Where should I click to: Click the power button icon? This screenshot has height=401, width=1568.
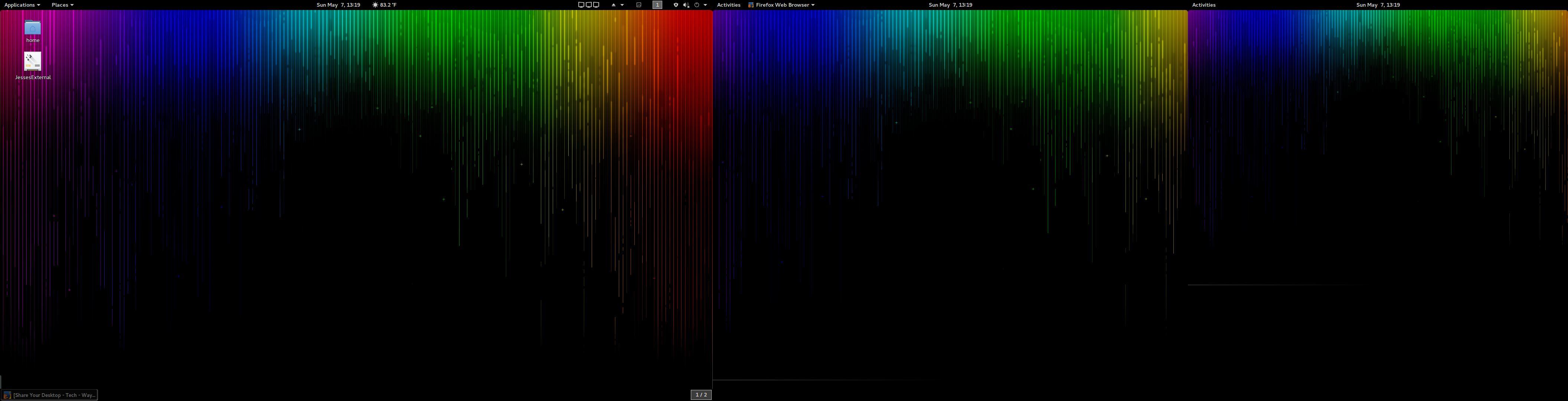point(697,5)
